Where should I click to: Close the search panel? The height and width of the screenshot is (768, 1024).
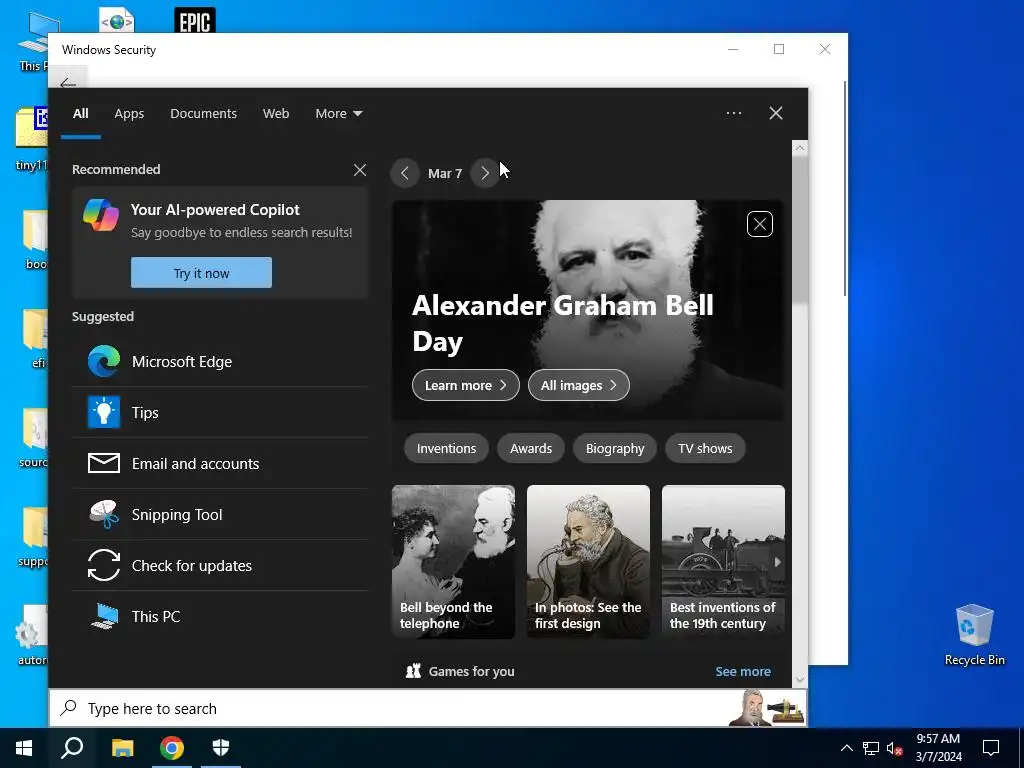[x=776, y=114]
